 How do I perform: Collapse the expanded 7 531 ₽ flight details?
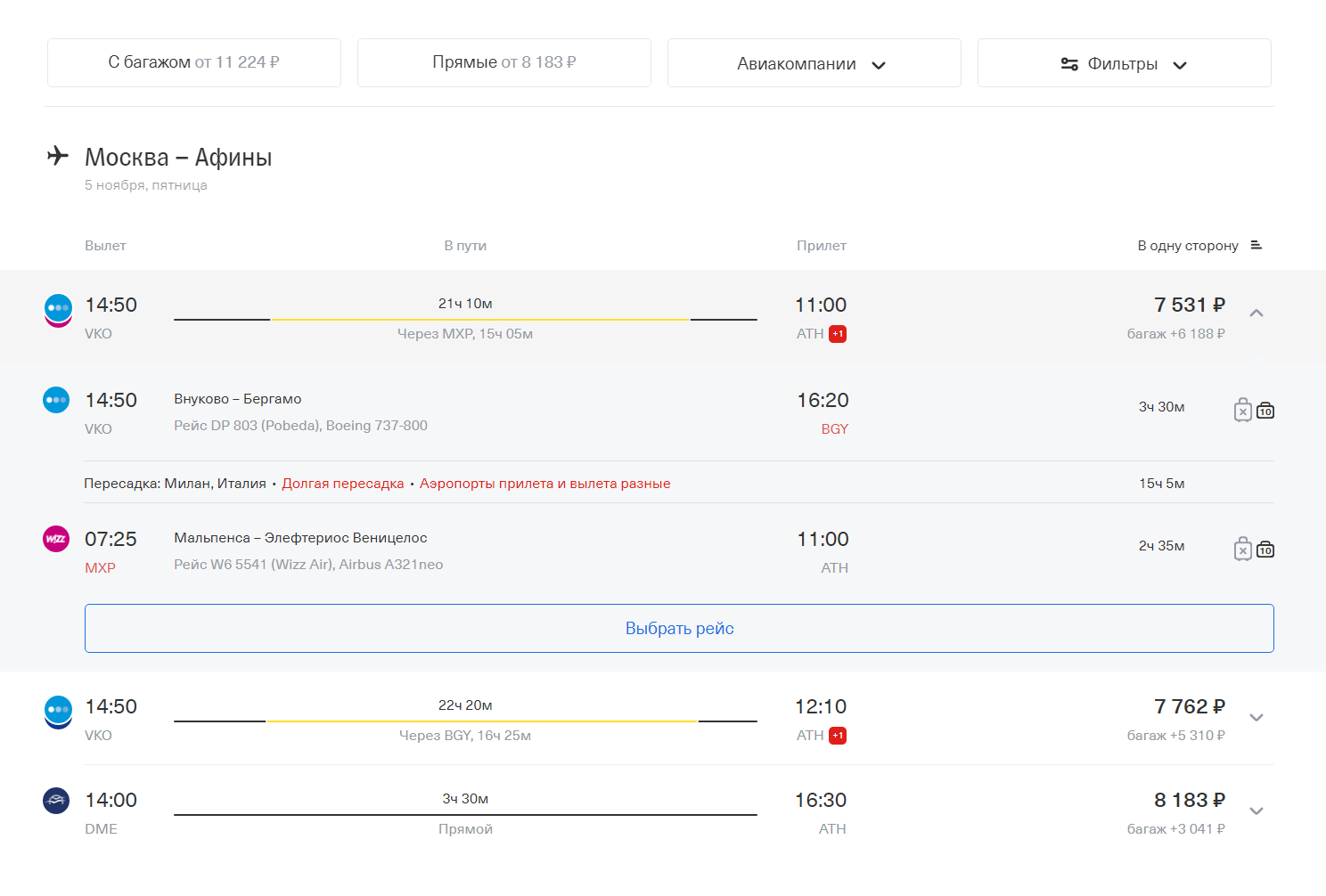point(1256,313)
